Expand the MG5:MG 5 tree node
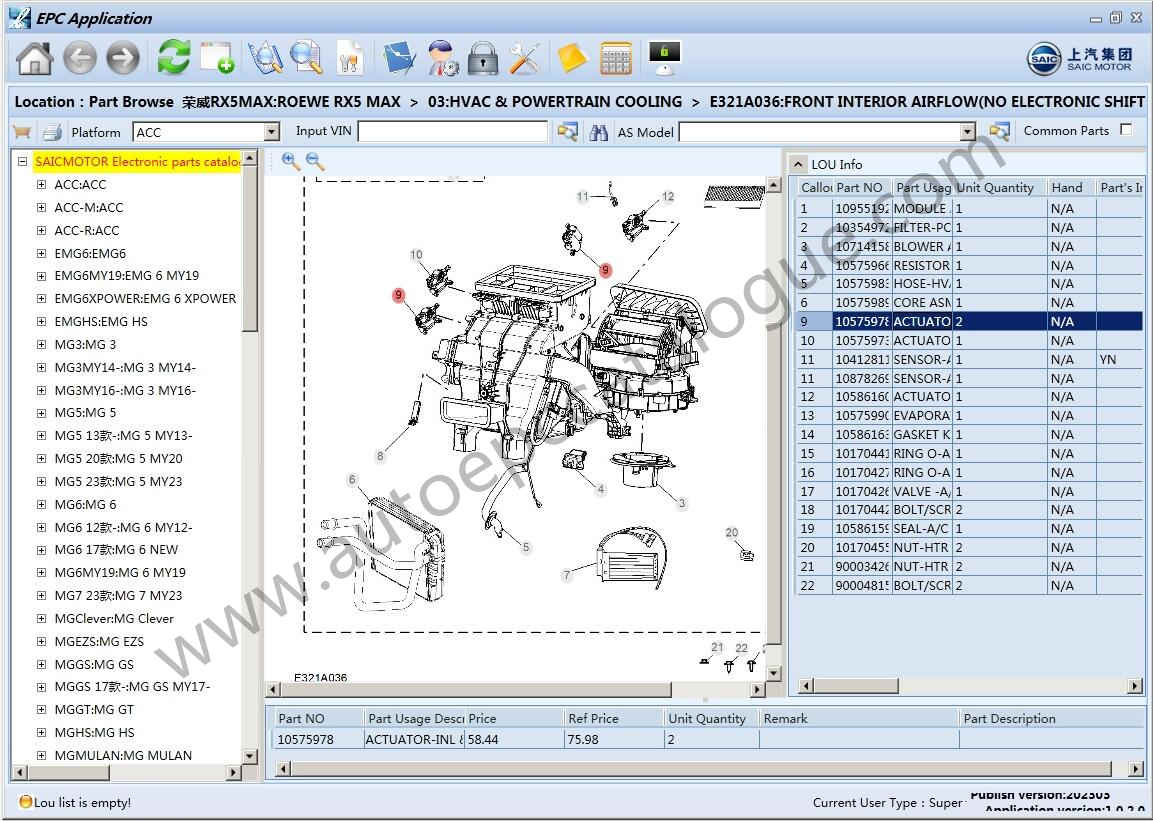The height and width of the screenshot is (821, 1153). click(x=41, y=412)
